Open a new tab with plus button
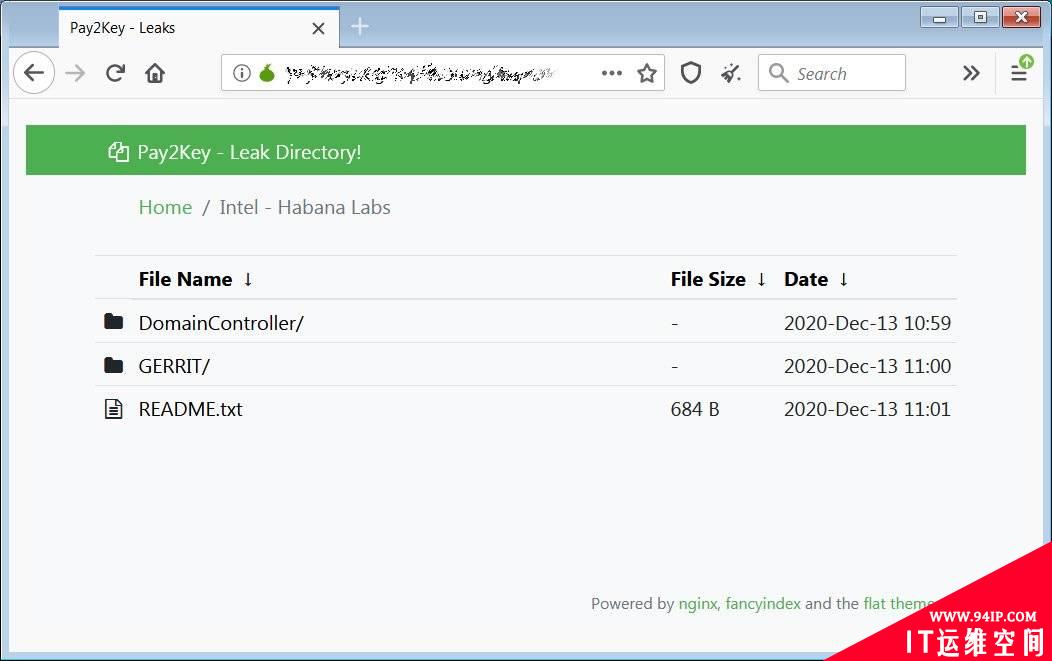Screen dimensions: 1052x661 [360, 26]
